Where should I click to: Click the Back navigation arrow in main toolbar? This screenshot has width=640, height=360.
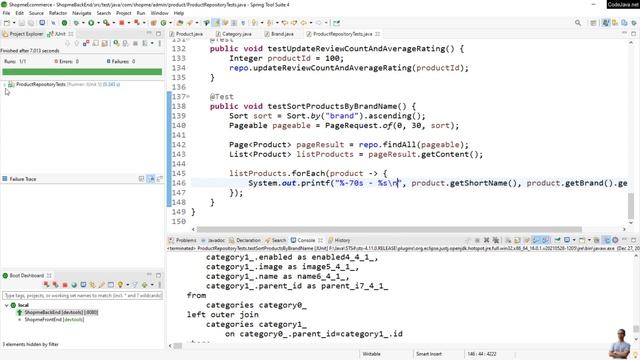[304, 23]
